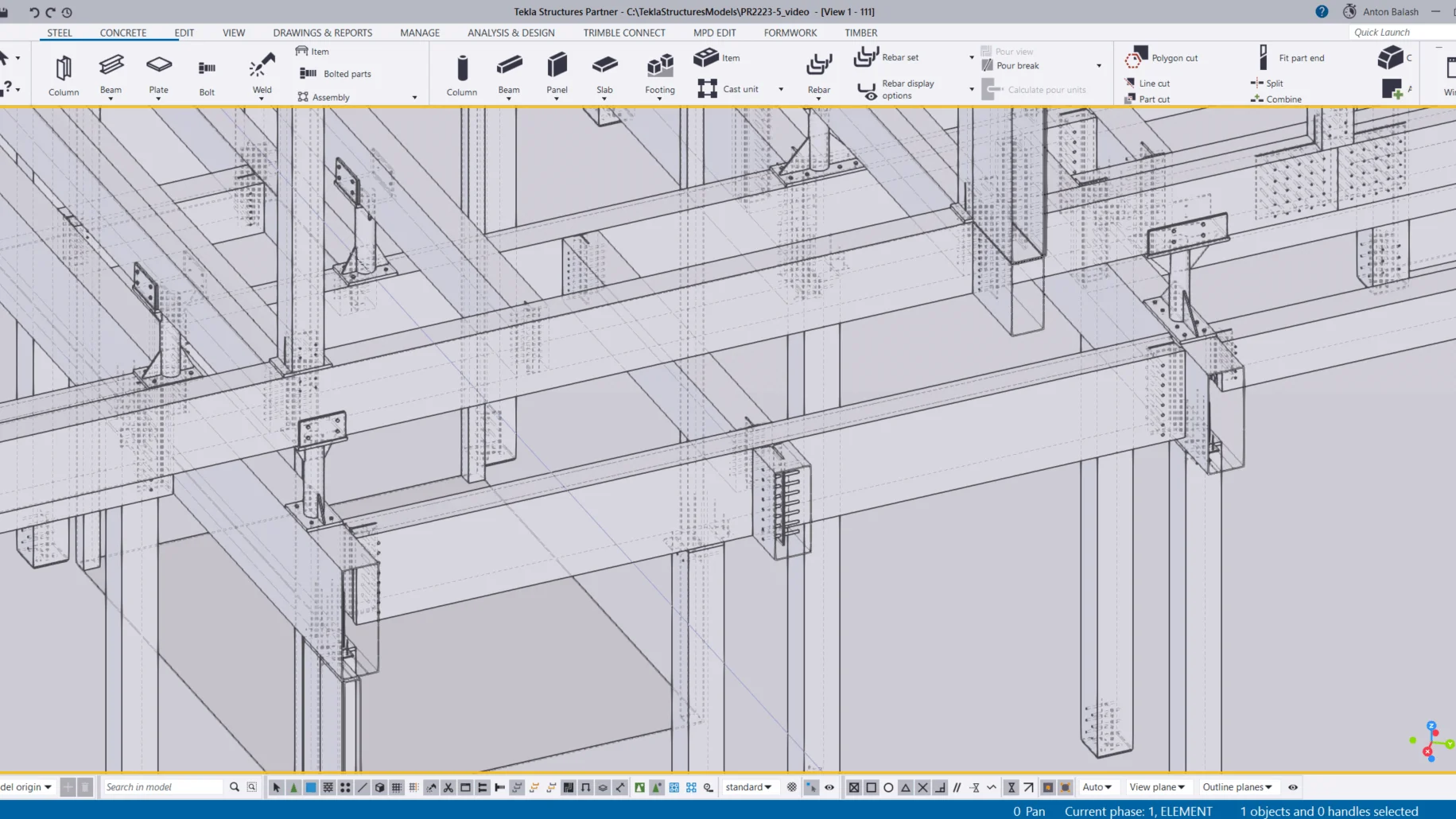Select the concrete Slab tool
This screenshot has width=1456, height=819.
604,73
